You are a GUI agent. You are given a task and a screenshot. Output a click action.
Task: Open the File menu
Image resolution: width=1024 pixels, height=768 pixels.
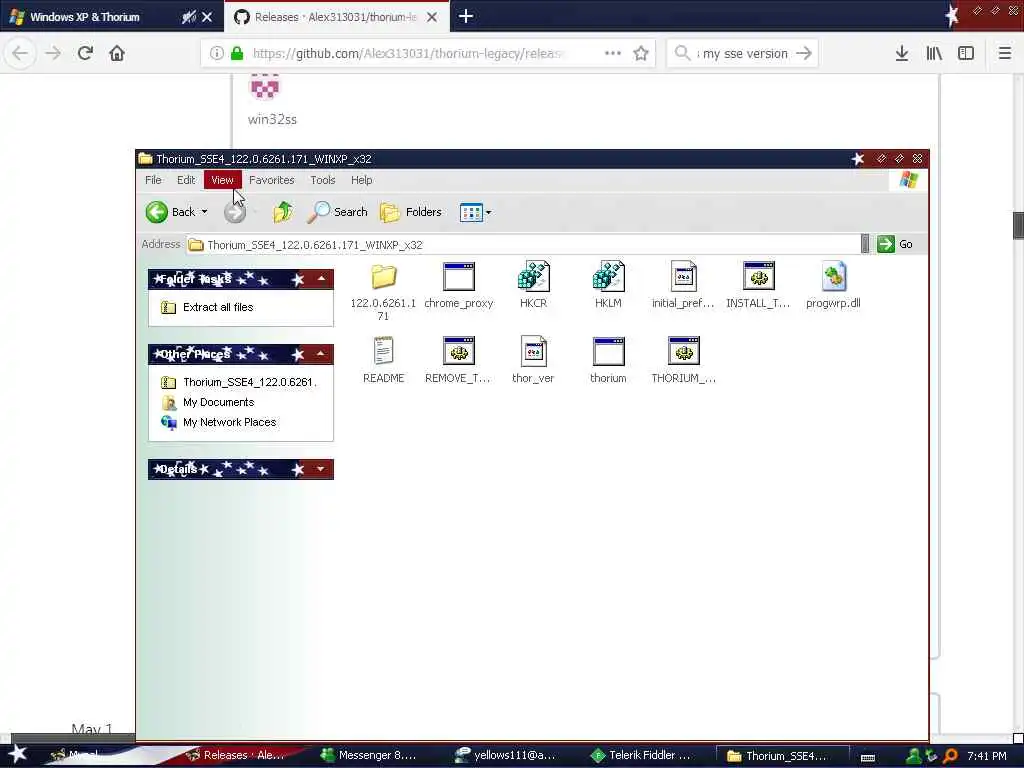(153, 180)
